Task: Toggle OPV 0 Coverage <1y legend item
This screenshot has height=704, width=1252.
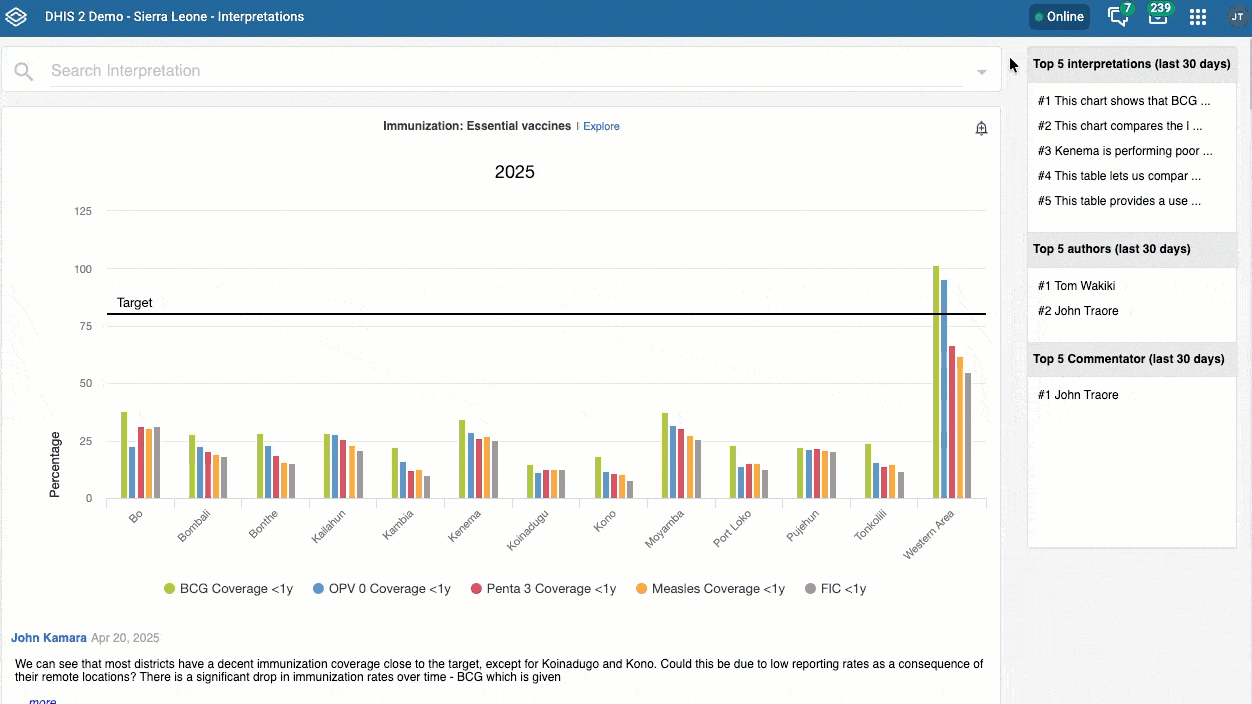Action: click(x=381, y=589)
